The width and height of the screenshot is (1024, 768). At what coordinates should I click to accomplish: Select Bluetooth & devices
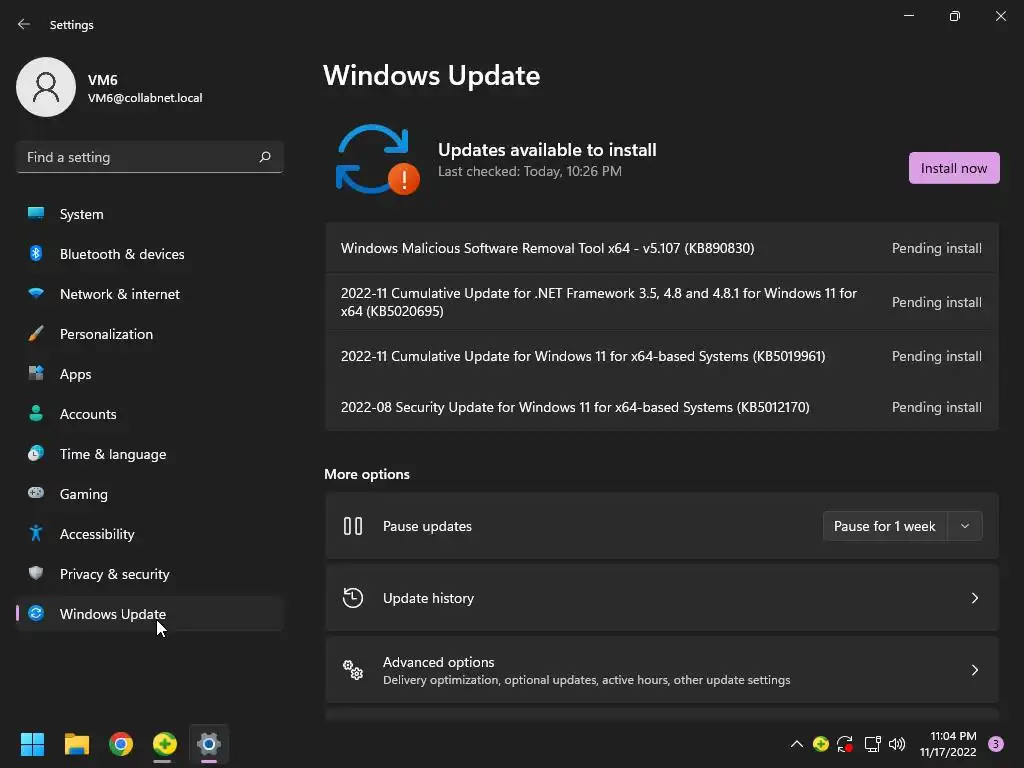point(150,254)
